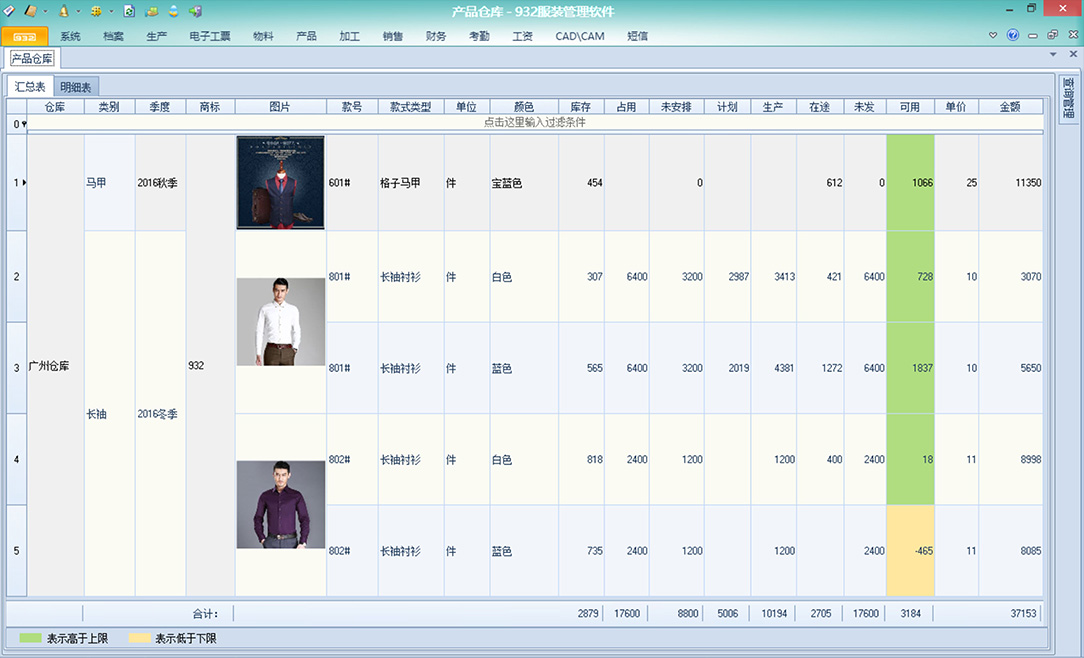Viewport: 1084px width, 658px height.
Task: Click the blue help question mark icon
Action: [1013, 35]
